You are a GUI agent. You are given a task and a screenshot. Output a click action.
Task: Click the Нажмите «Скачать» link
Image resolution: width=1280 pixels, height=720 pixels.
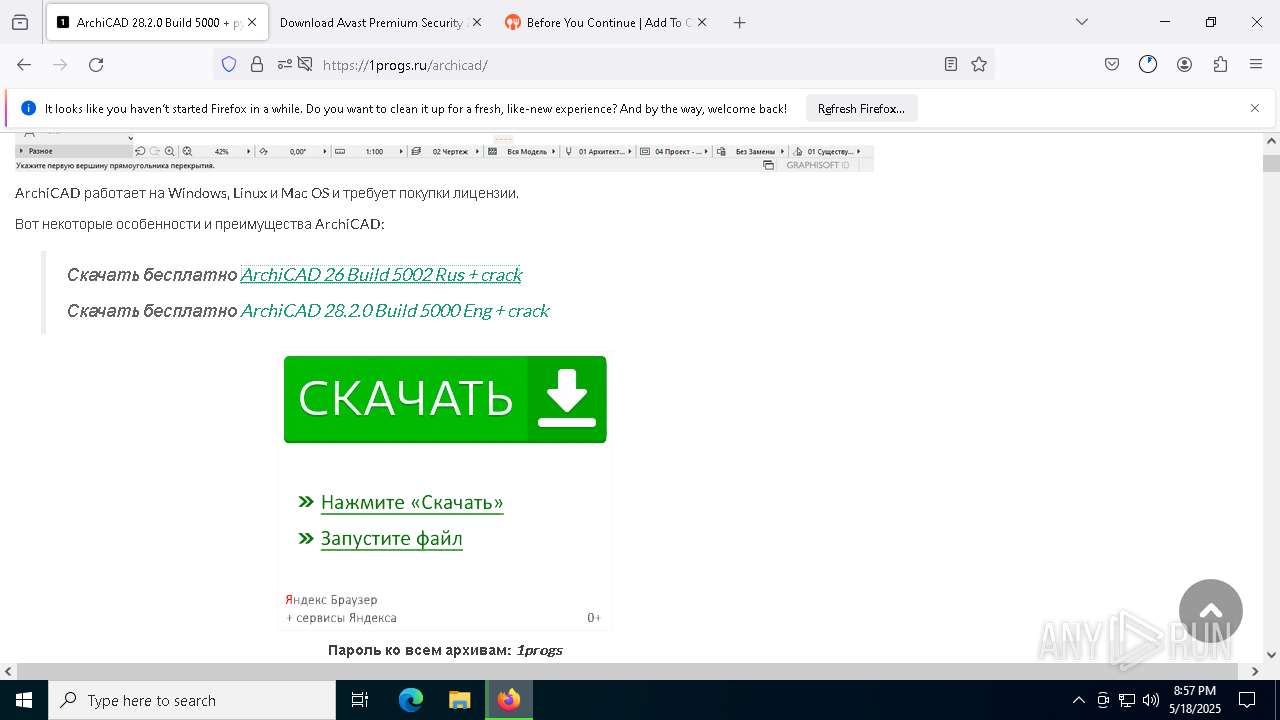click(x=412, y=502)
